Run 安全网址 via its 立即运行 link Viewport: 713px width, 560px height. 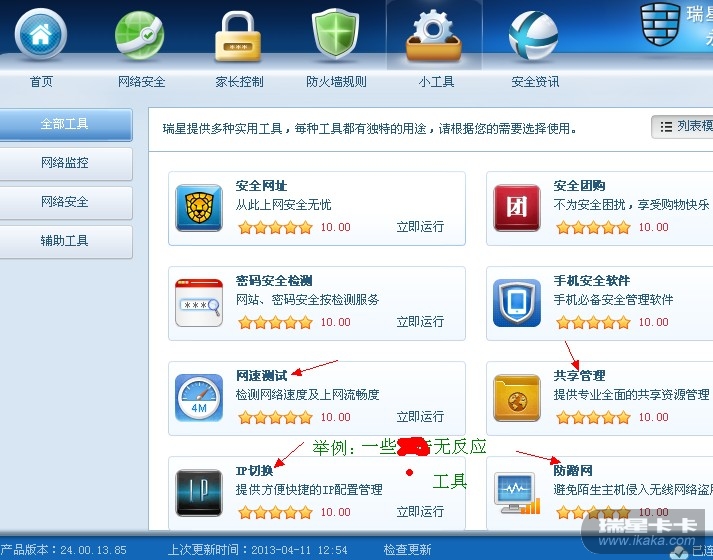(x=420, y=226)
